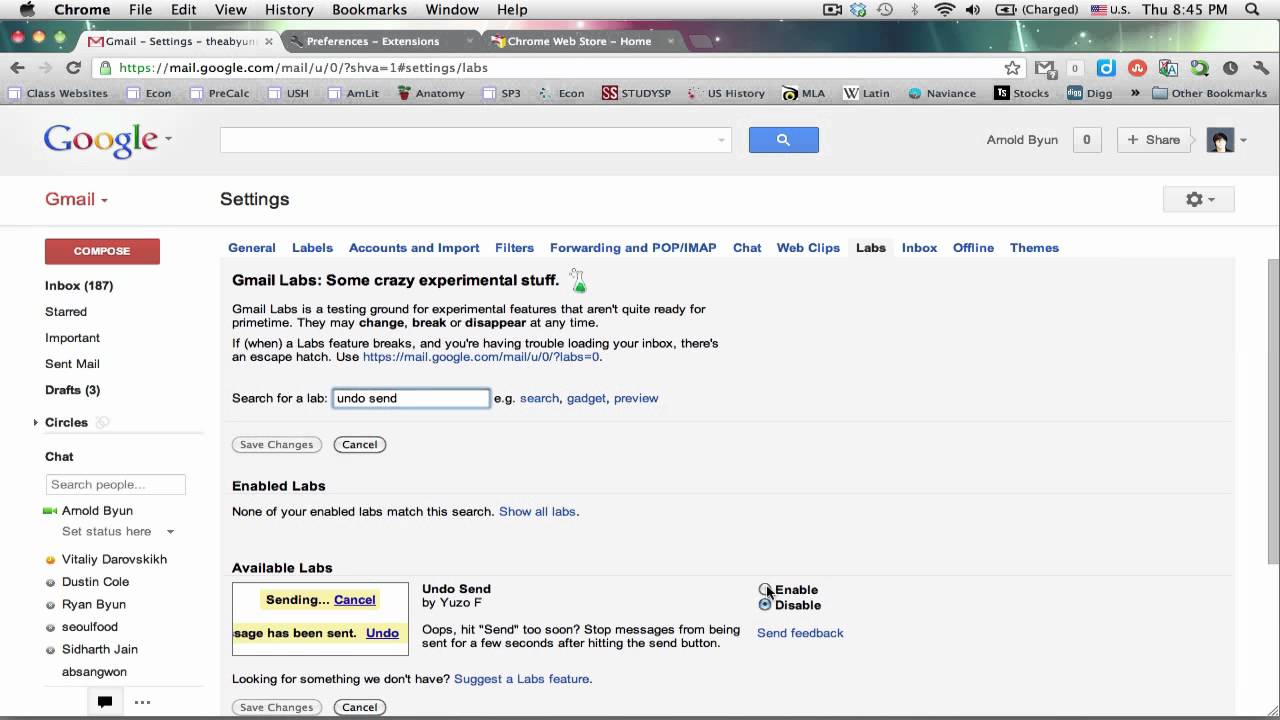Screen dimensions: 1280x720
Task: Click the top Save Changes button
Action: (x=277, y=445)
